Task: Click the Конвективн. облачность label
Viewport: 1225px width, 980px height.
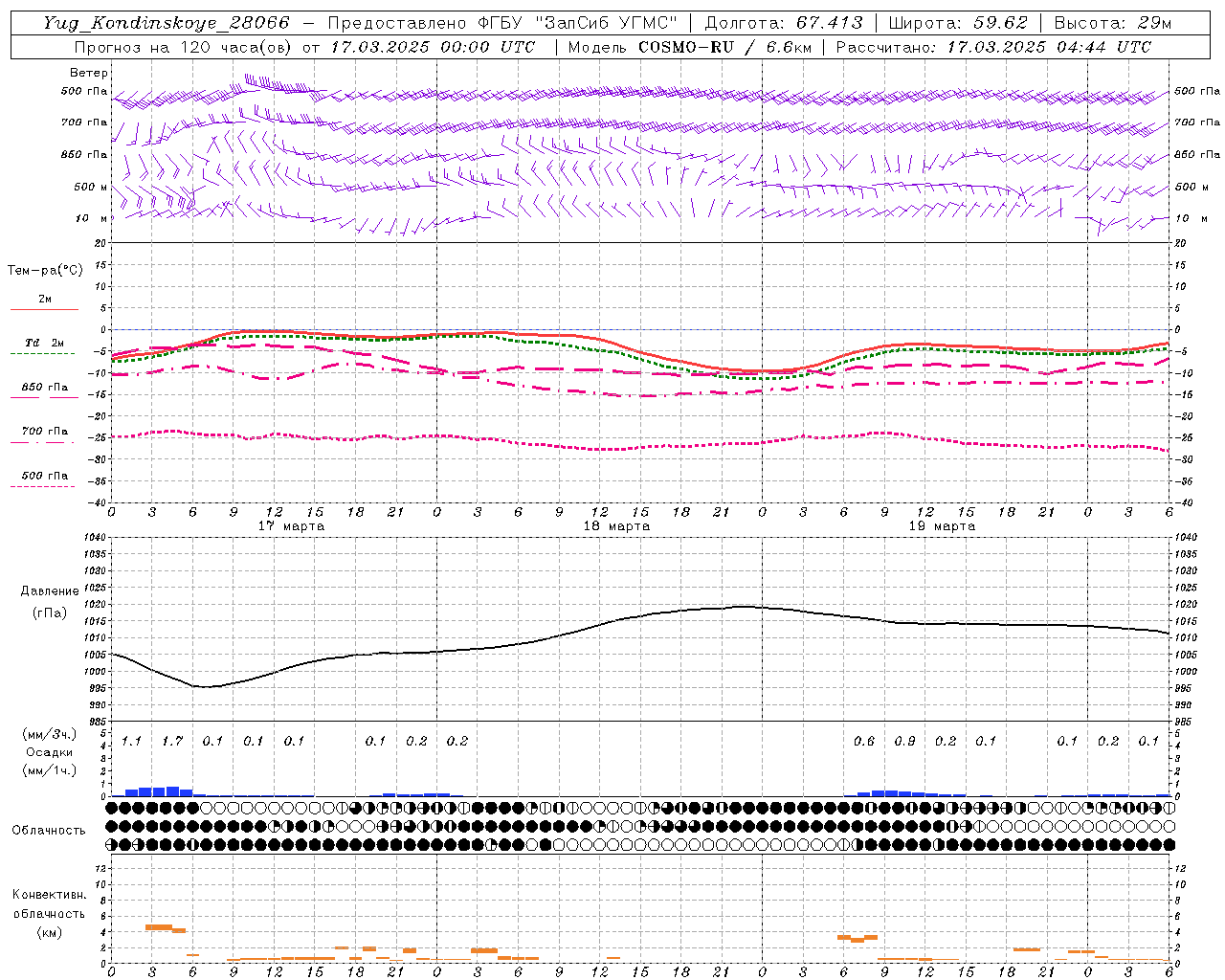Action: pyautogui.click(x=49, y=904)
